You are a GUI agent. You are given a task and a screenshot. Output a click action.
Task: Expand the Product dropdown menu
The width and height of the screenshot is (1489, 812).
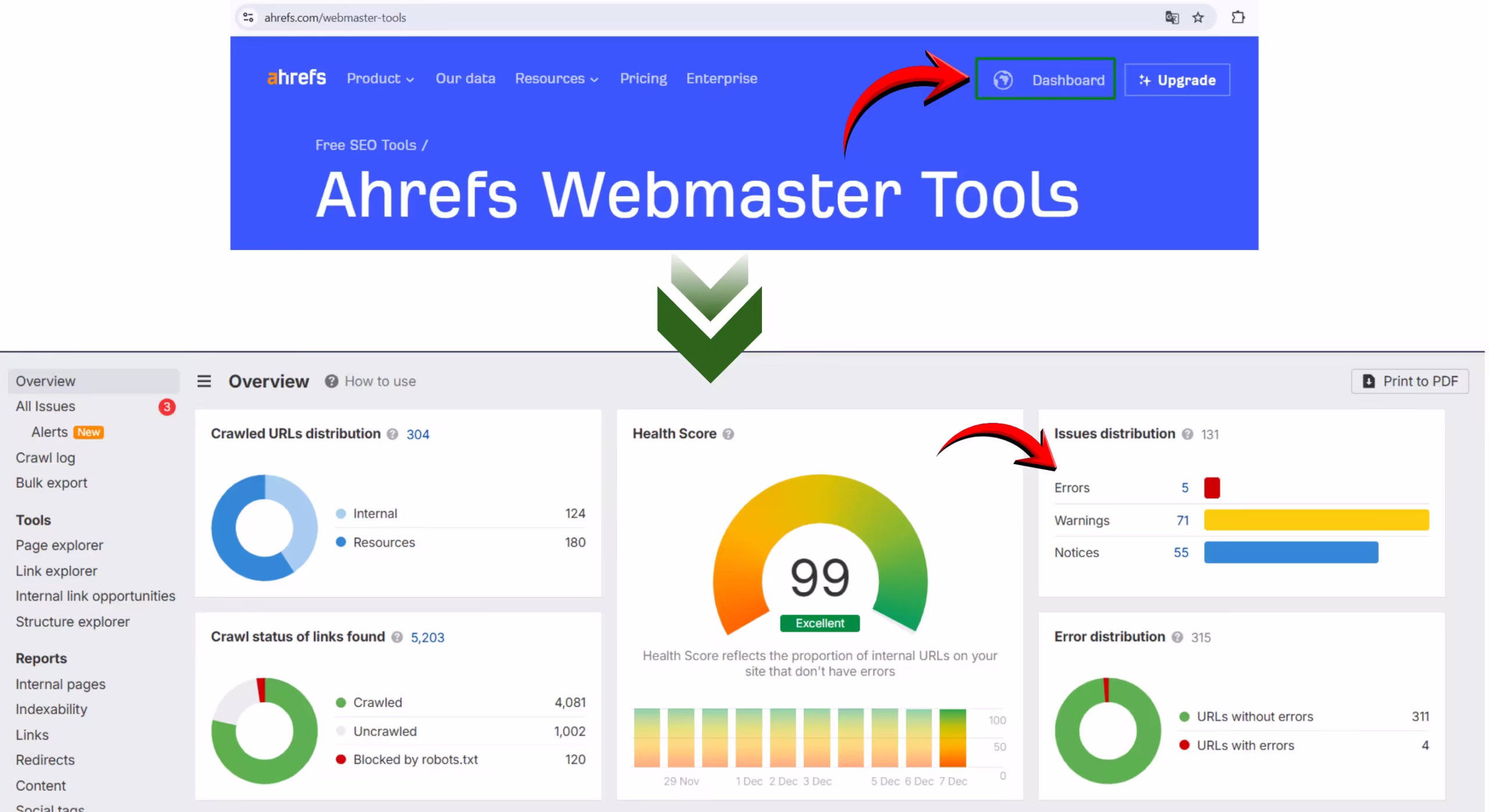[380, 79]
